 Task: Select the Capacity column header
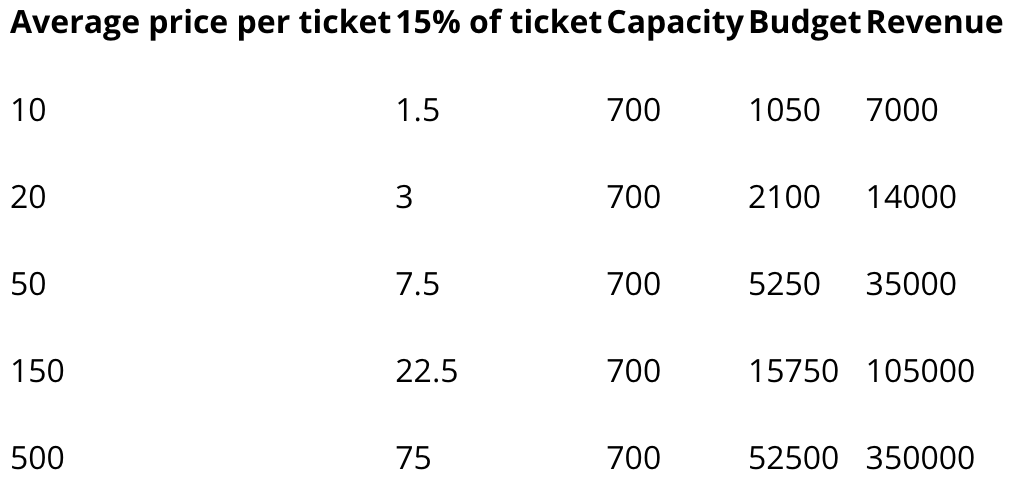(x=675, y=24)
